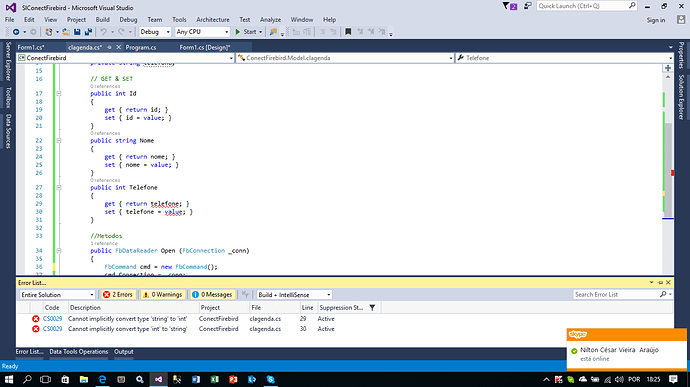690x387 pixels.
Task: Switch to the Program.cs tab
Action: point(141,47)
